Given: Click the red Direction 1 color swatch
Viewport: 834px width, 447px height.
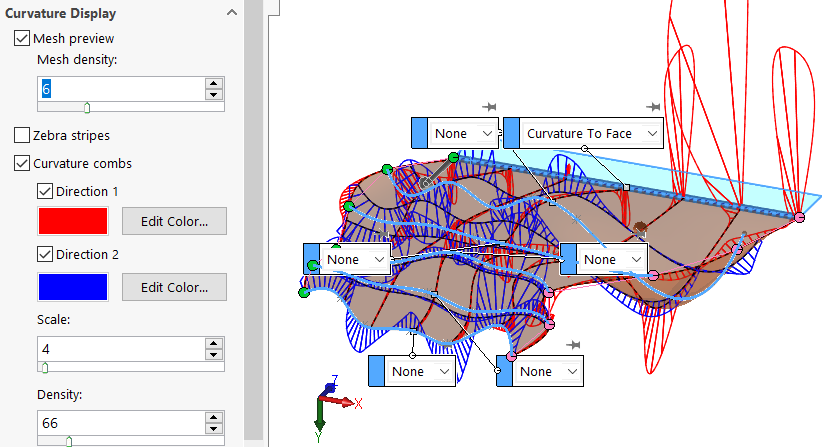Looking at the screenshot, I should pos(73,221).
